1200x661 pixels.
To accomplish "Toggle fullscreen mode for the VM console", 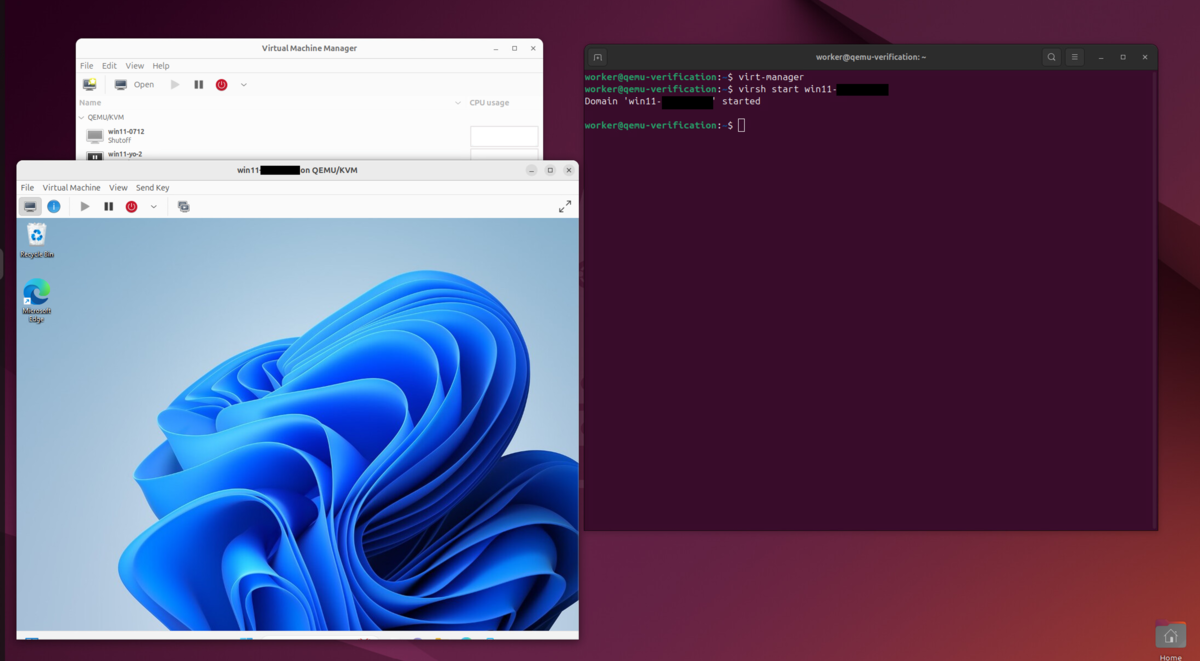I will (565, 206).
